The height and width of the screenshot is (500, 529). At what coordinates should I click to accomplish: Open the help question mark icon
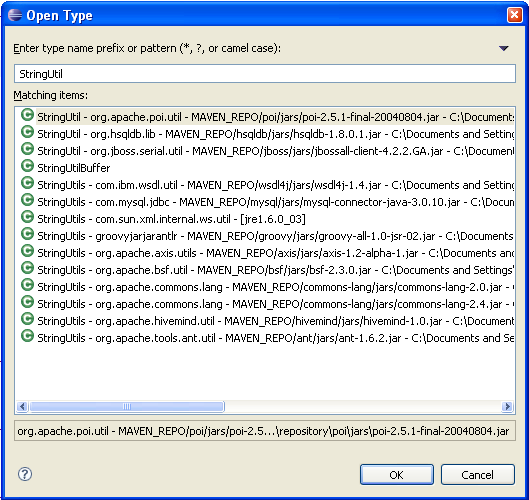(25, 474)
